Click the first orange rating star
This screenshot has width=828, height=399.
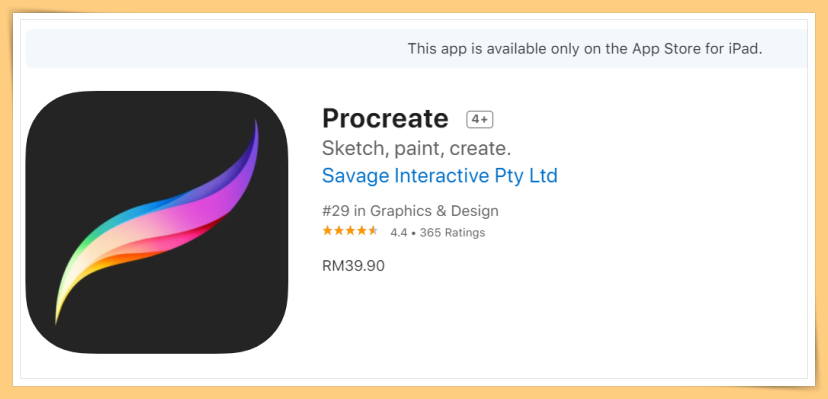327,231
